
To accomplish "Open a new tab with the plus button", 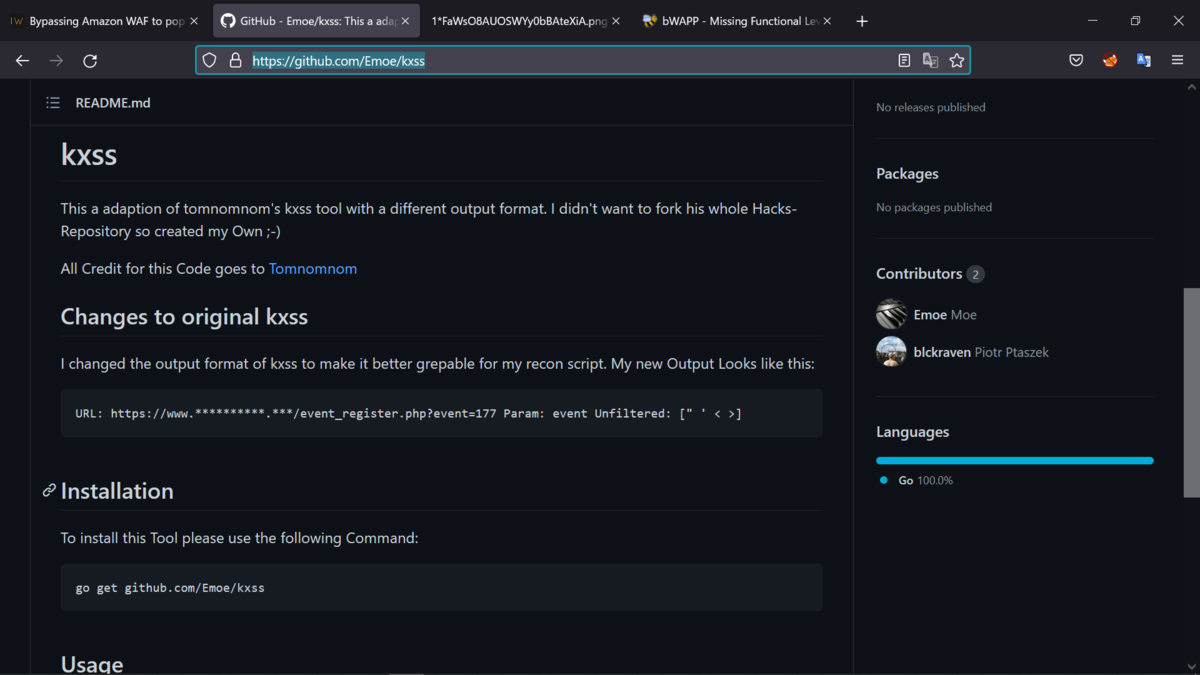I will coord(862,21).
